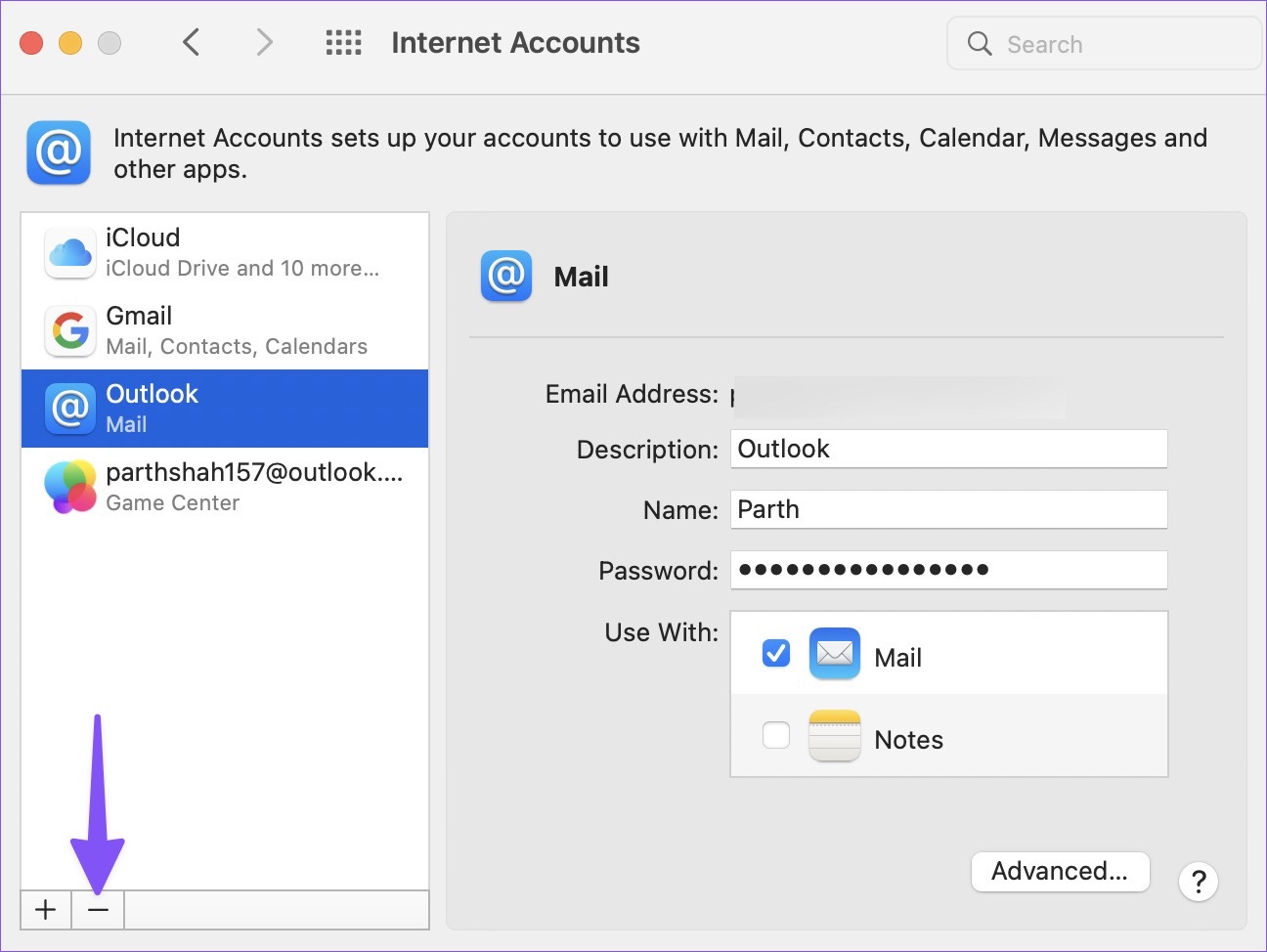
Task: Click the Game Center bubbles icon
Action: tap(69, 487)
